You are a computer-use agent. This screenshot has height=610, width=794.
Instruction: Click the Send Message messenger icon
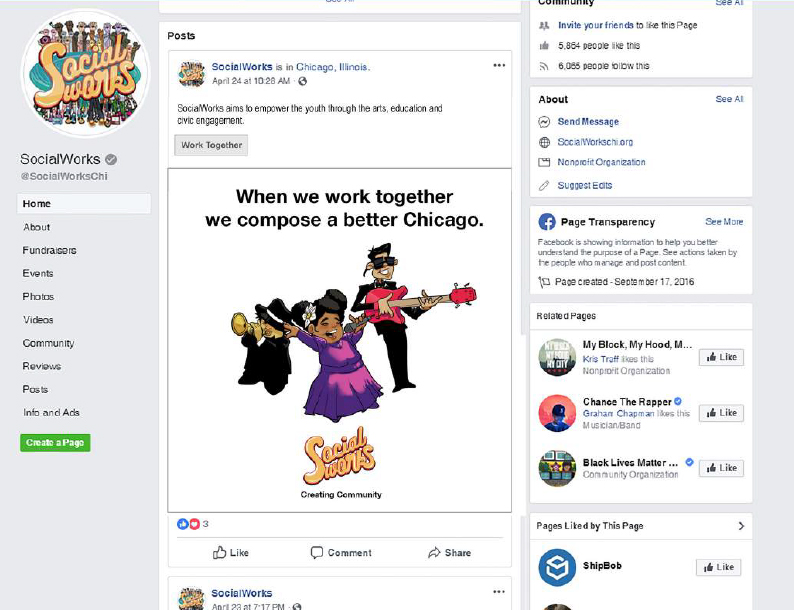[544, 122]
